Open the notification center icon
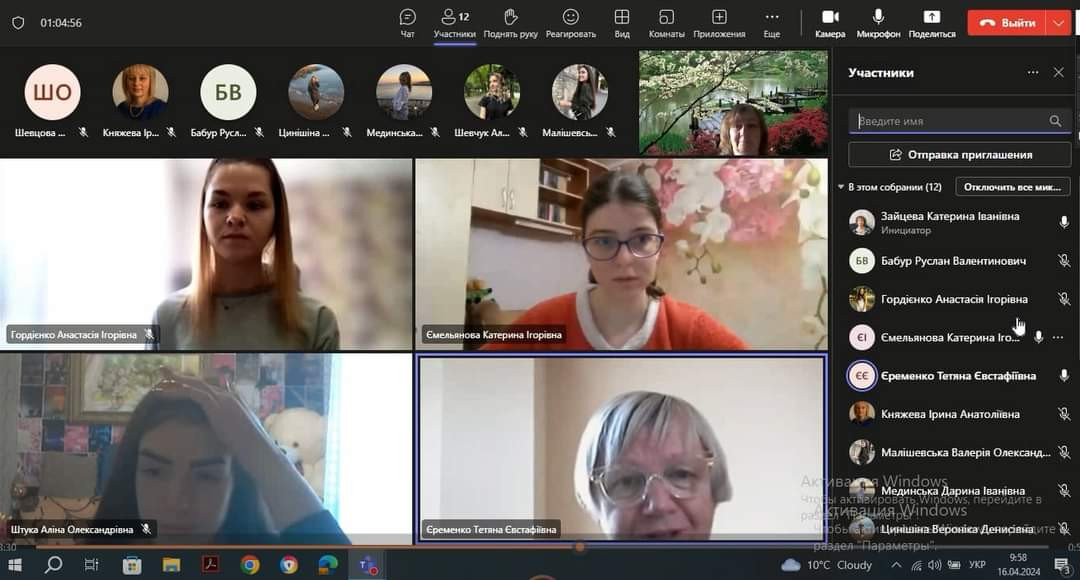Viewport: 1080px width, 580px height. pyautogui.click(x=1063, y=566)
